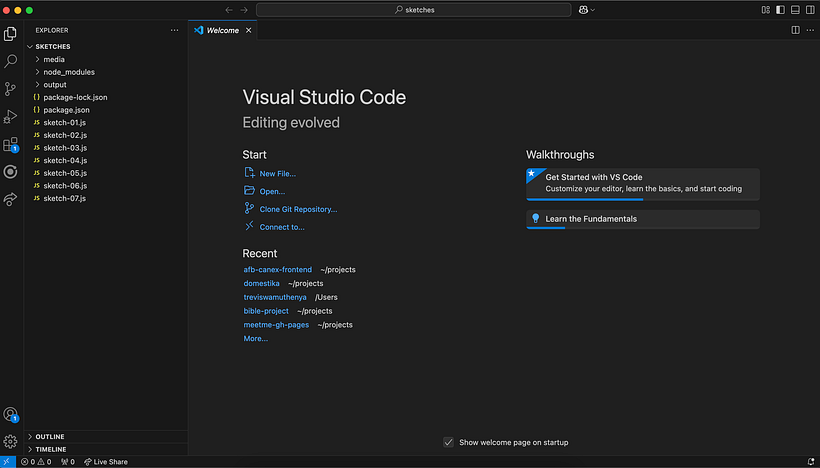Go back with the left arrow
This screenshot has height=468, width=820.
click(x=229, y=10)
